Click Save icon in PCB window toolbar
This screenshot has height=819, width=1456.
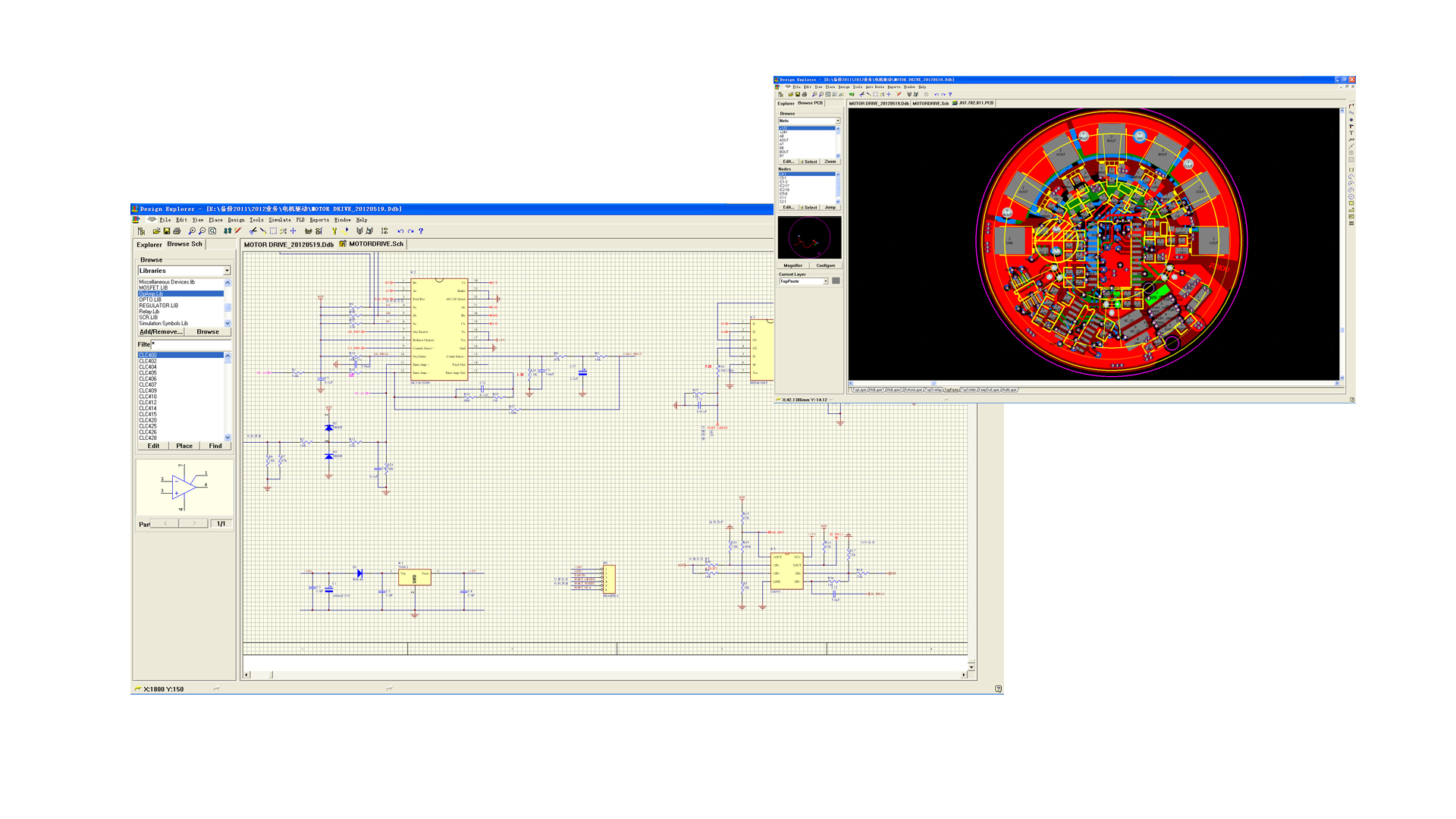point(798,95)
